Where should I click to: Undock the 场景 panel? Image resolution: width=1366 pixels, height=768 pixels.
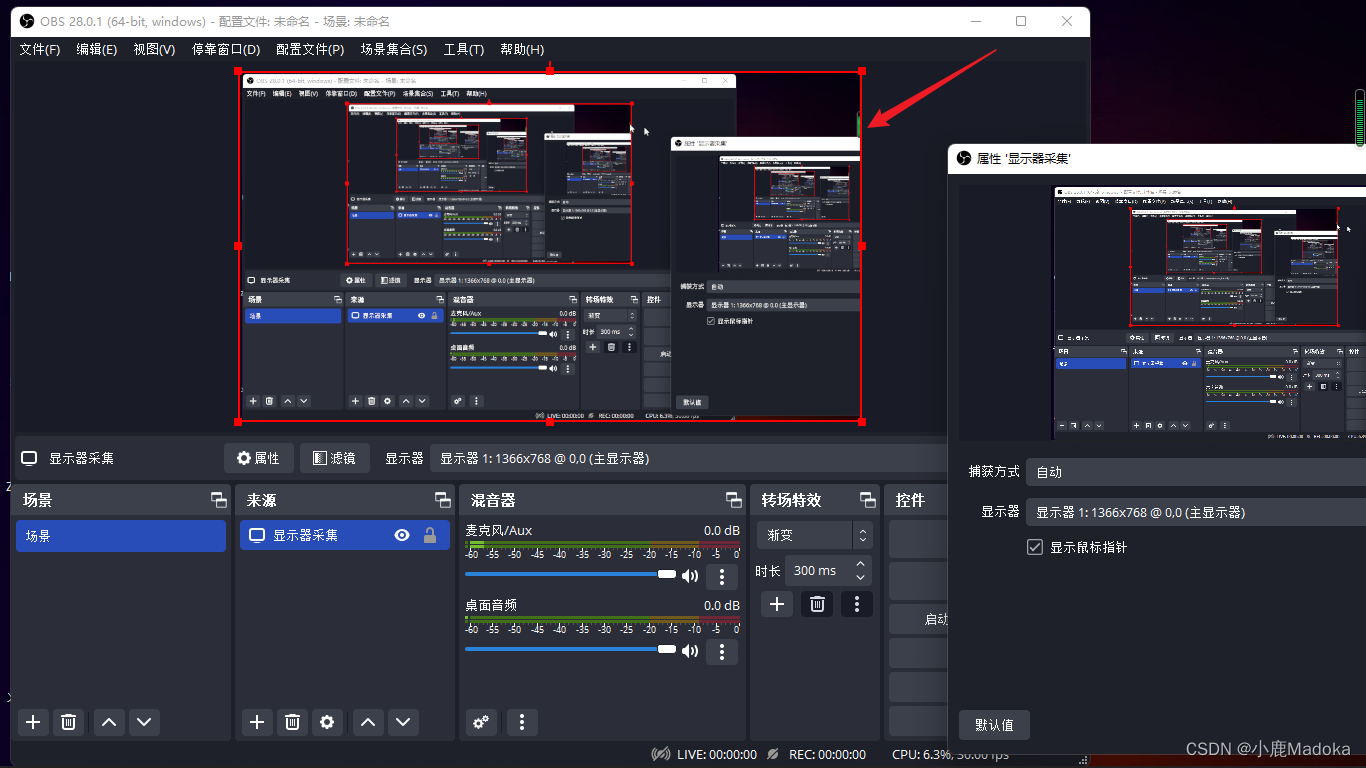(218, 500)
